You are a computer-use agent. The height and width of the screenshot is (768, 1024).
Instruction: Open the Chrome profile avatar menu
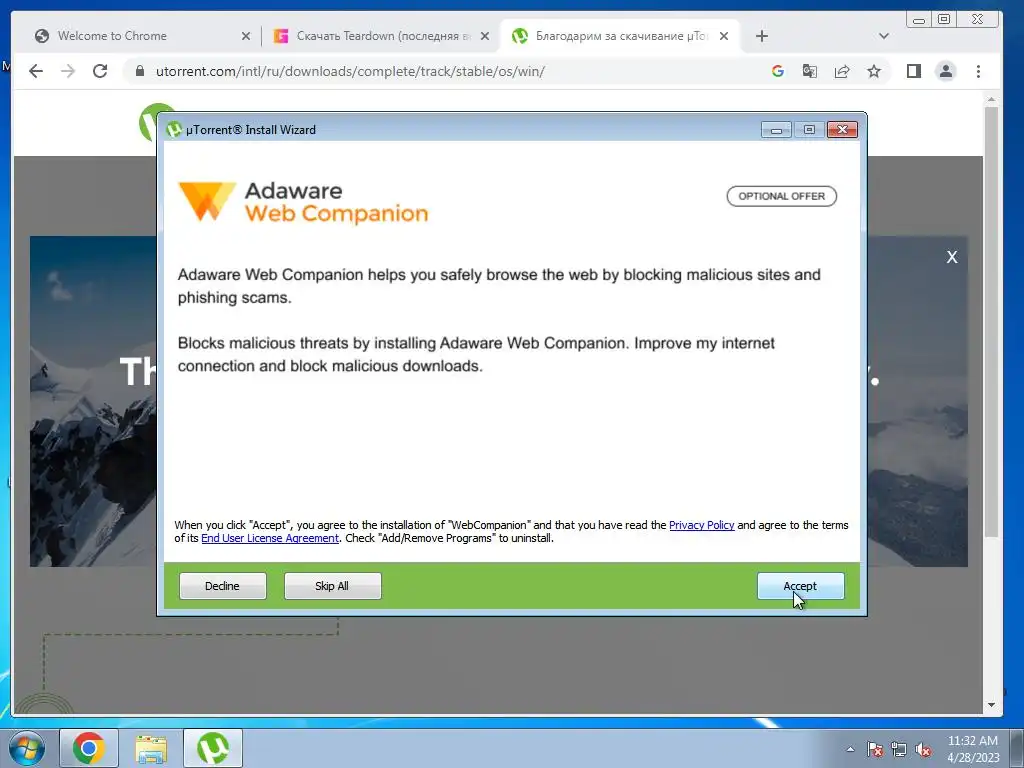point(946,71)
